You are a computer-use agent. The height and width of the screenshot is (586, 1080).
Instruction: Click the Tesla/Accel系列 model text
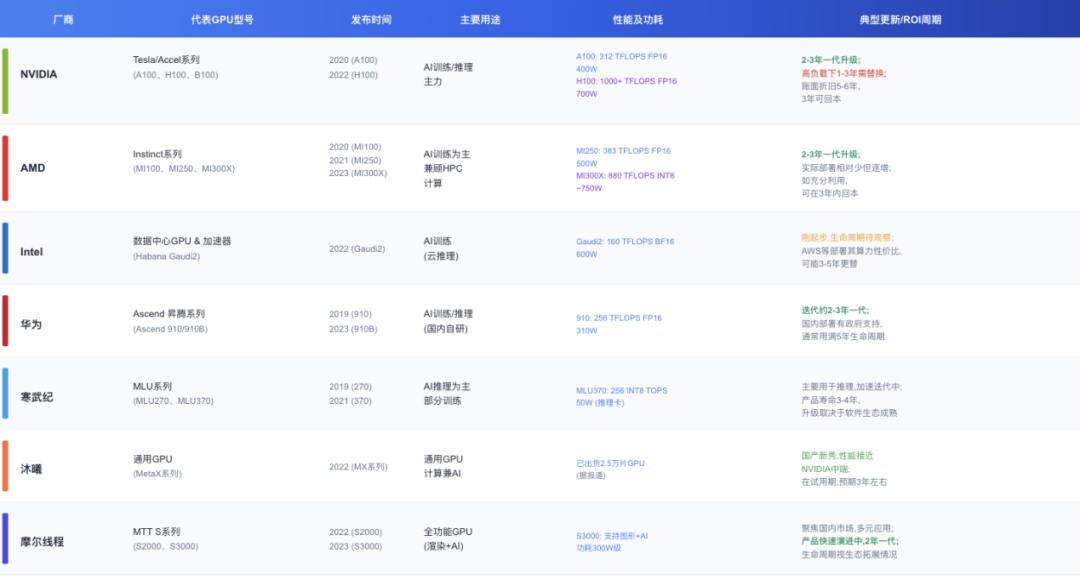coord(166,60)
